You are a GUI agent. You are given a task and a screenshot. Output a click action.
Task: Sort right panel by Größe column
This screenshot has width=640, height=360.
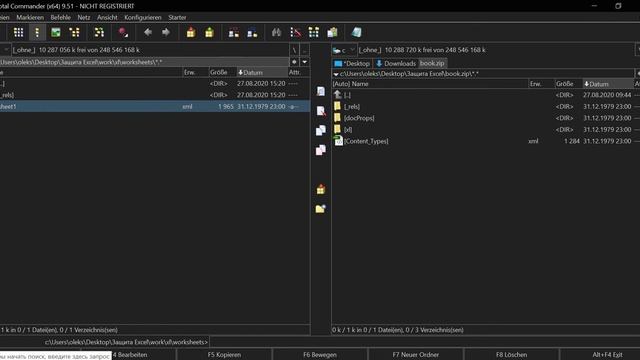pyautogui.click(x=569, y=84)
